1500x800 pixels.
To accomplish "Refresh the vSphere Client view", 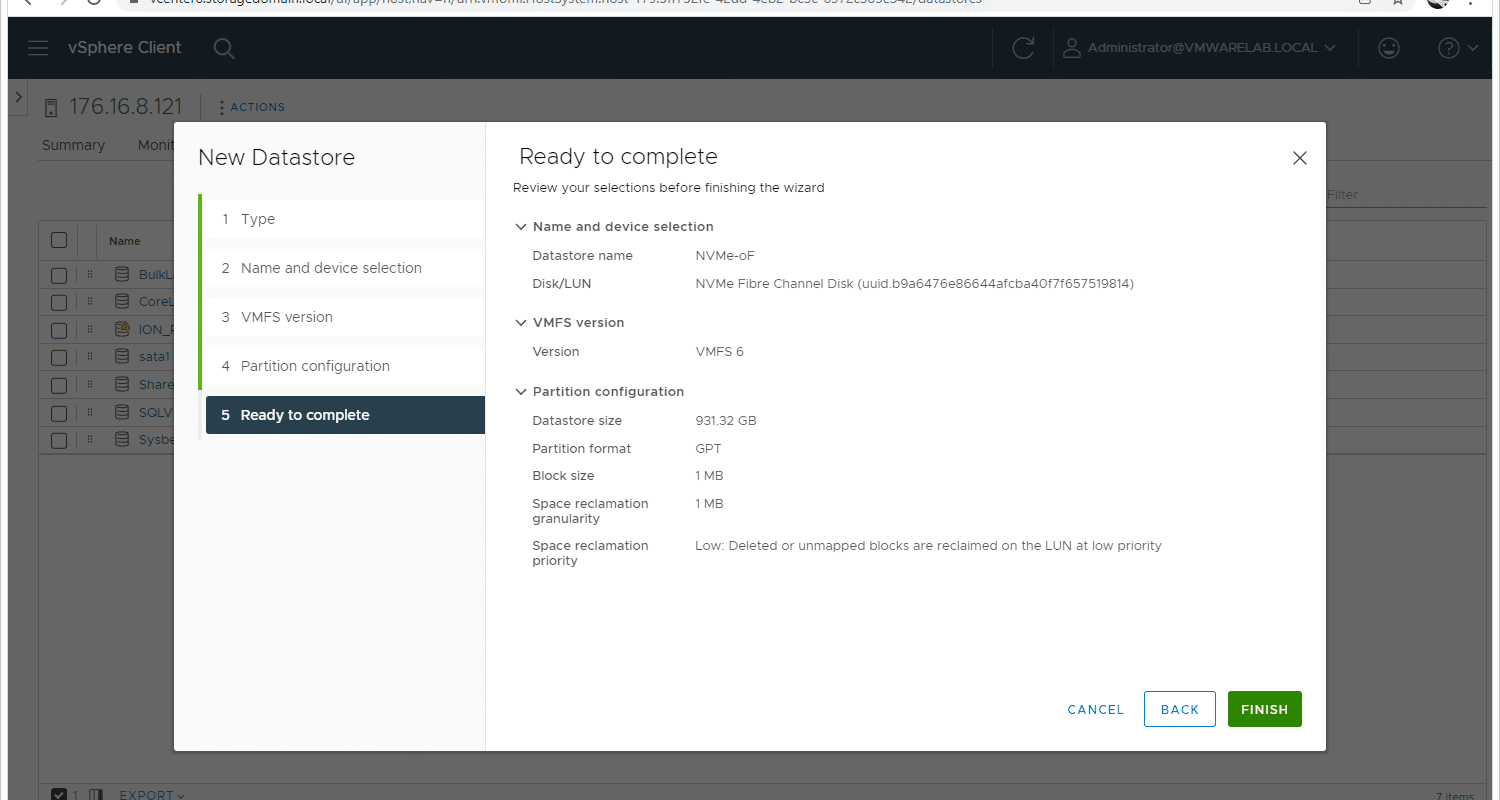I will tap(1023, 48).
